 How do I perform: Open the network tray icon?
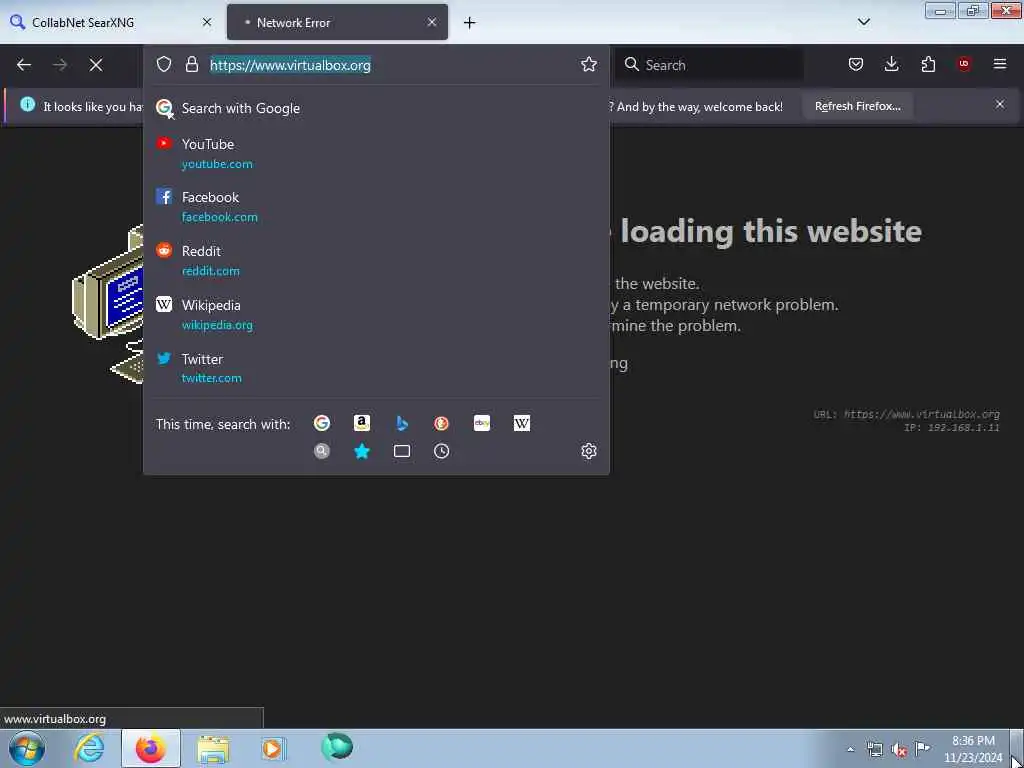click(x=875, y=749)
